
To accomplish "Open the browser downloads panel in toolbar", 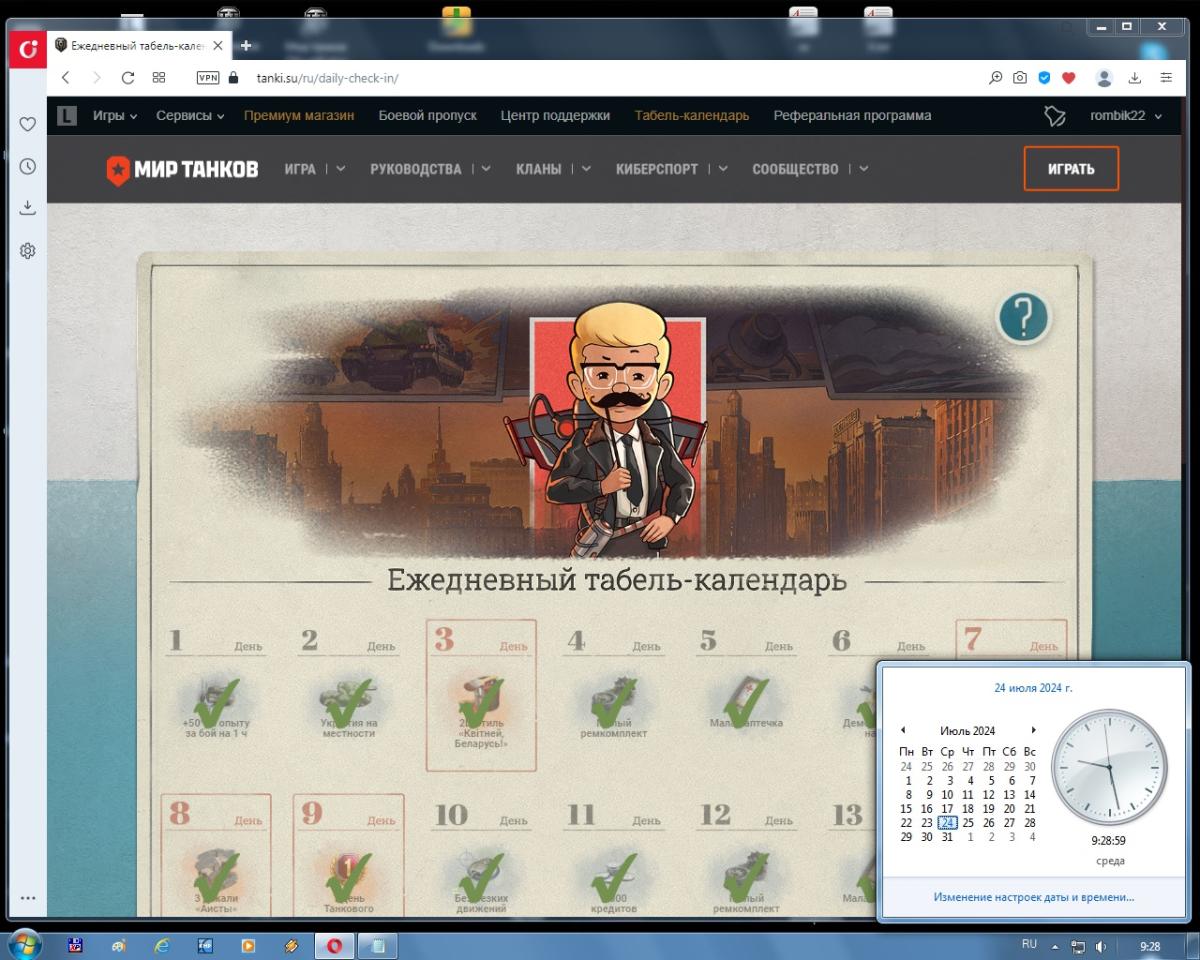I will 1135,78.
